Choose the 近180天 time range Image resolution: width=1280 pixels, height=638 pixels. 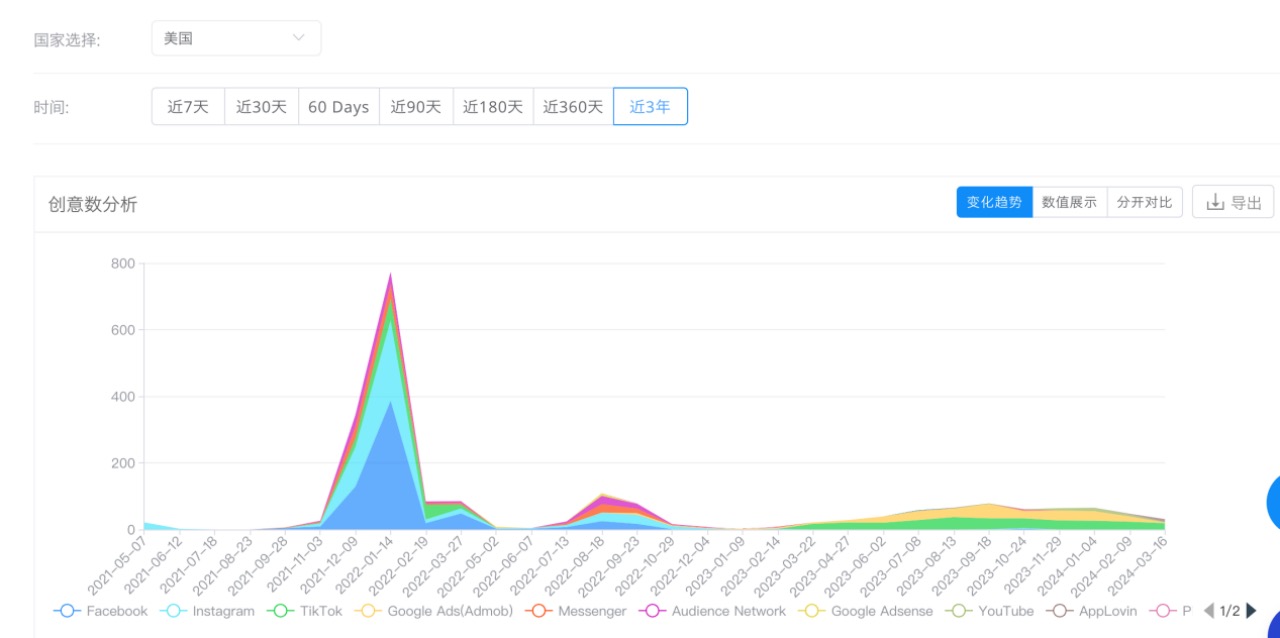[493, 107]
